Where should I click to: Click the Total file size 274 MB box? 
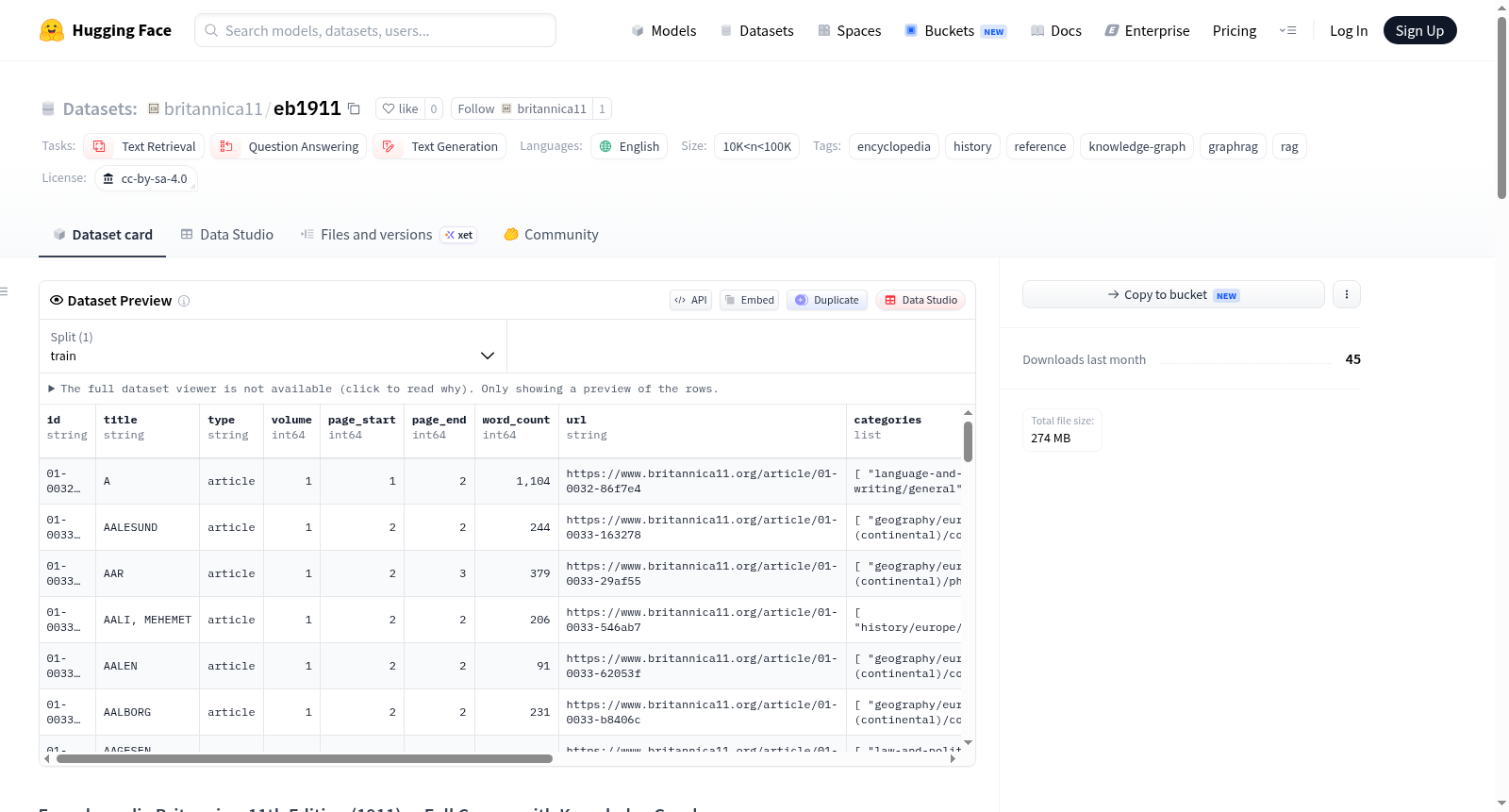[1062, 430]
